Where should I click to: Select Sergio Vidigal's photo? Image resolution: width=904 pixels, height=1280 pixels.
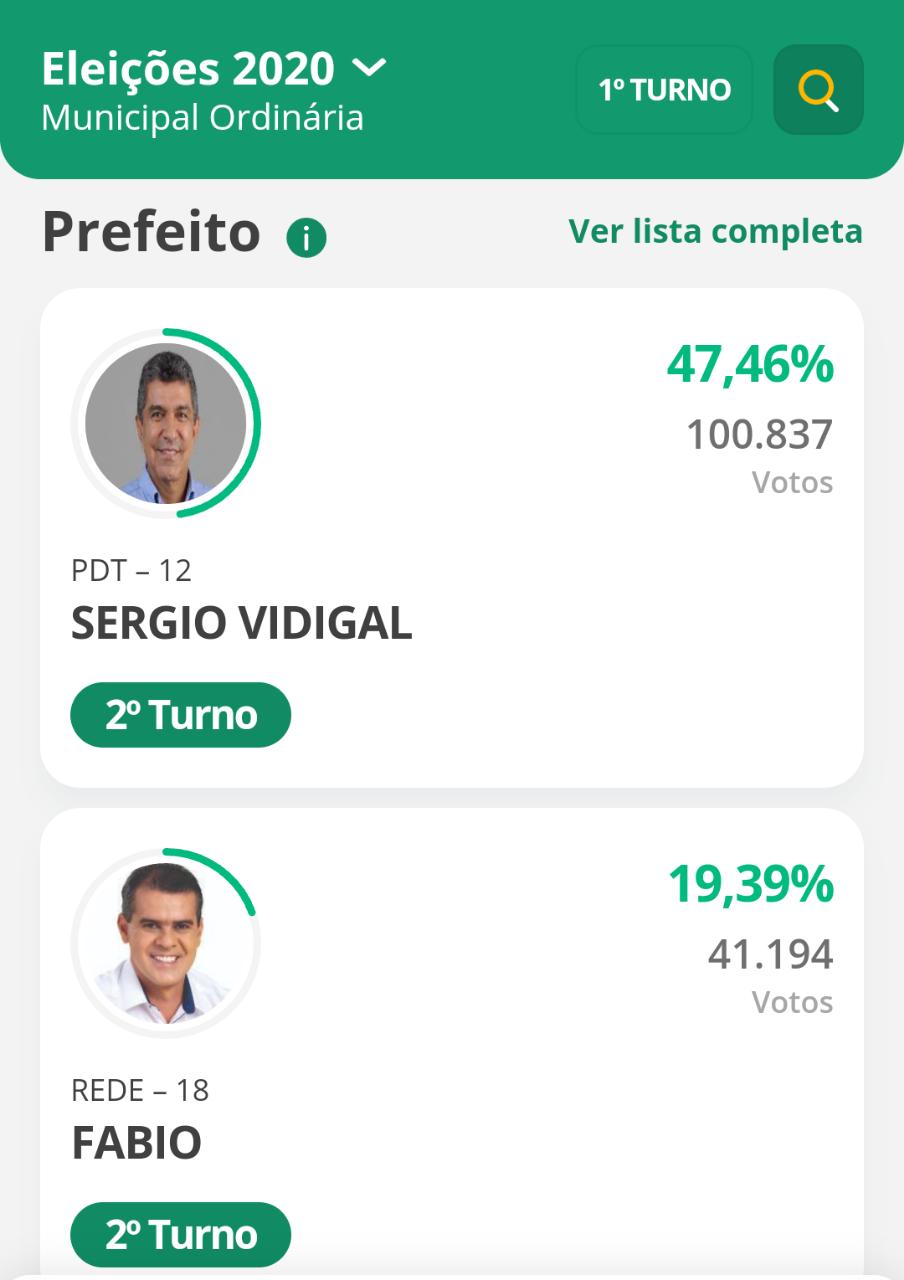coord(166,423)
